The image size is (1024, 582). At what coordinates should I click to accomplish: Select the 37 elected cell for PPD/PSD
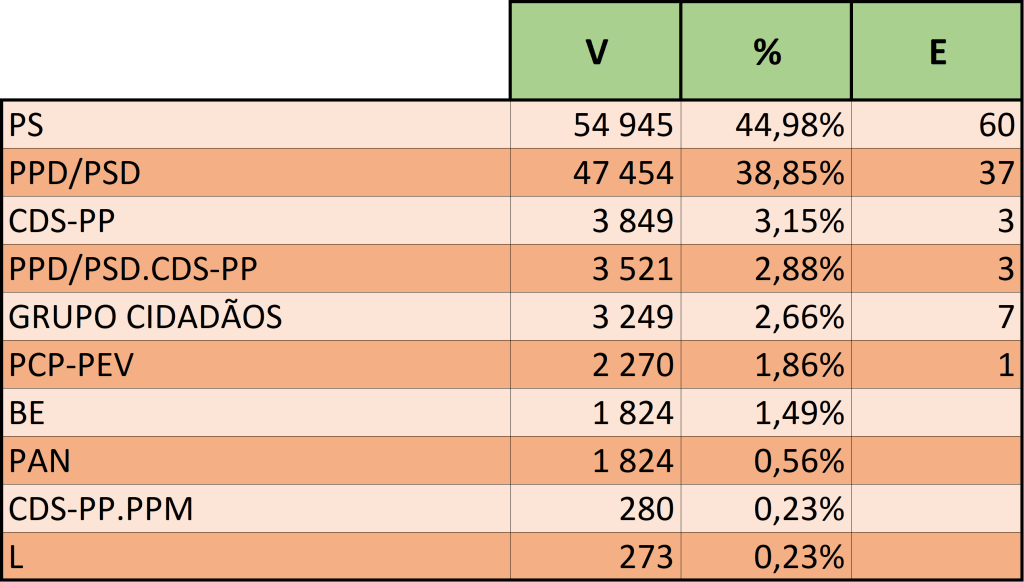point(997,173)
